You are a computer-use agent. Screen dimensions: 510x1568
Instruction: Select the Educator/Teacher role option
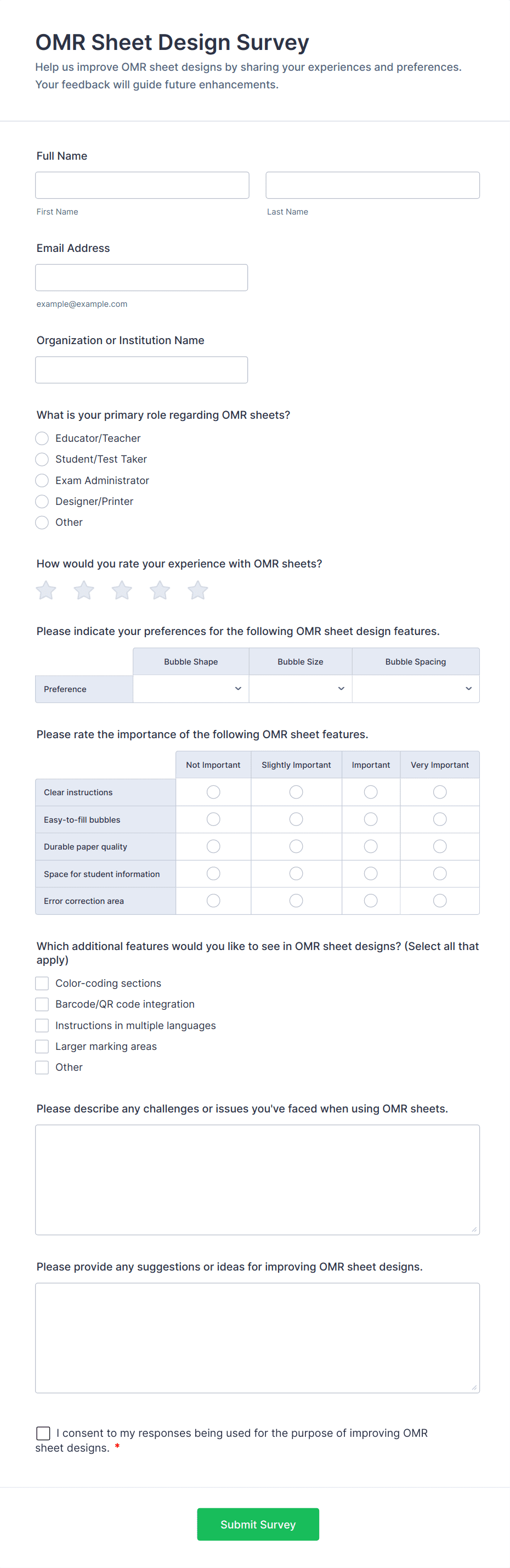(42, 439)
